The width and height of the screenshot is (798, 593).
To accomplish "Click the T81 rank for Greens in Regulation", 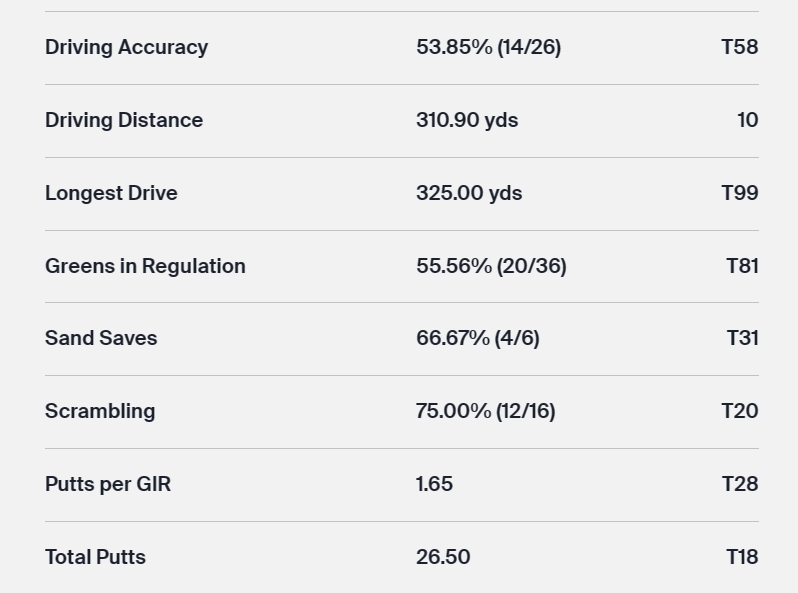I will 742,266.
